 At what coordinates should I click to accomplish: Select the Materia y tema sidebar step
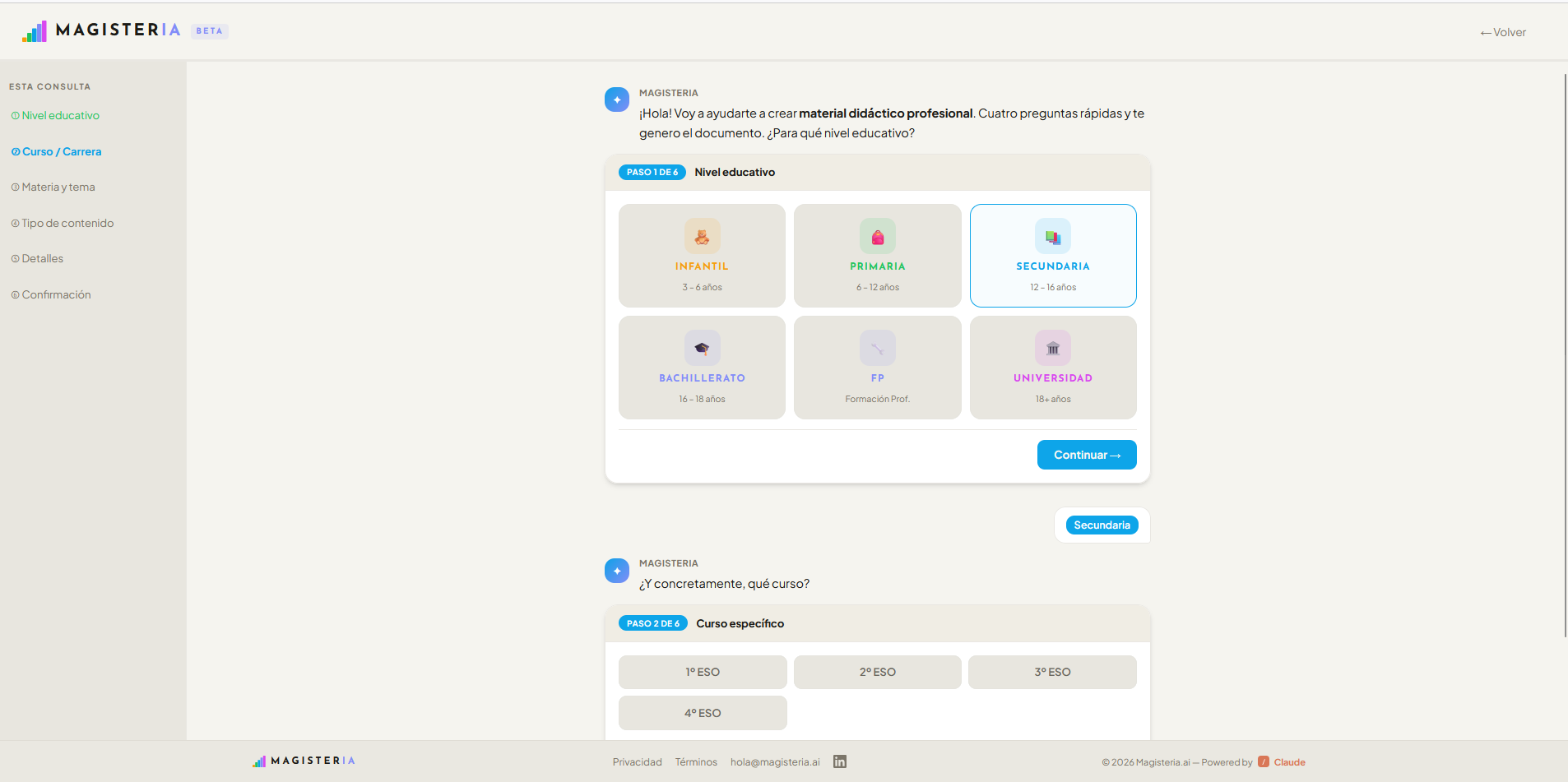53,187
